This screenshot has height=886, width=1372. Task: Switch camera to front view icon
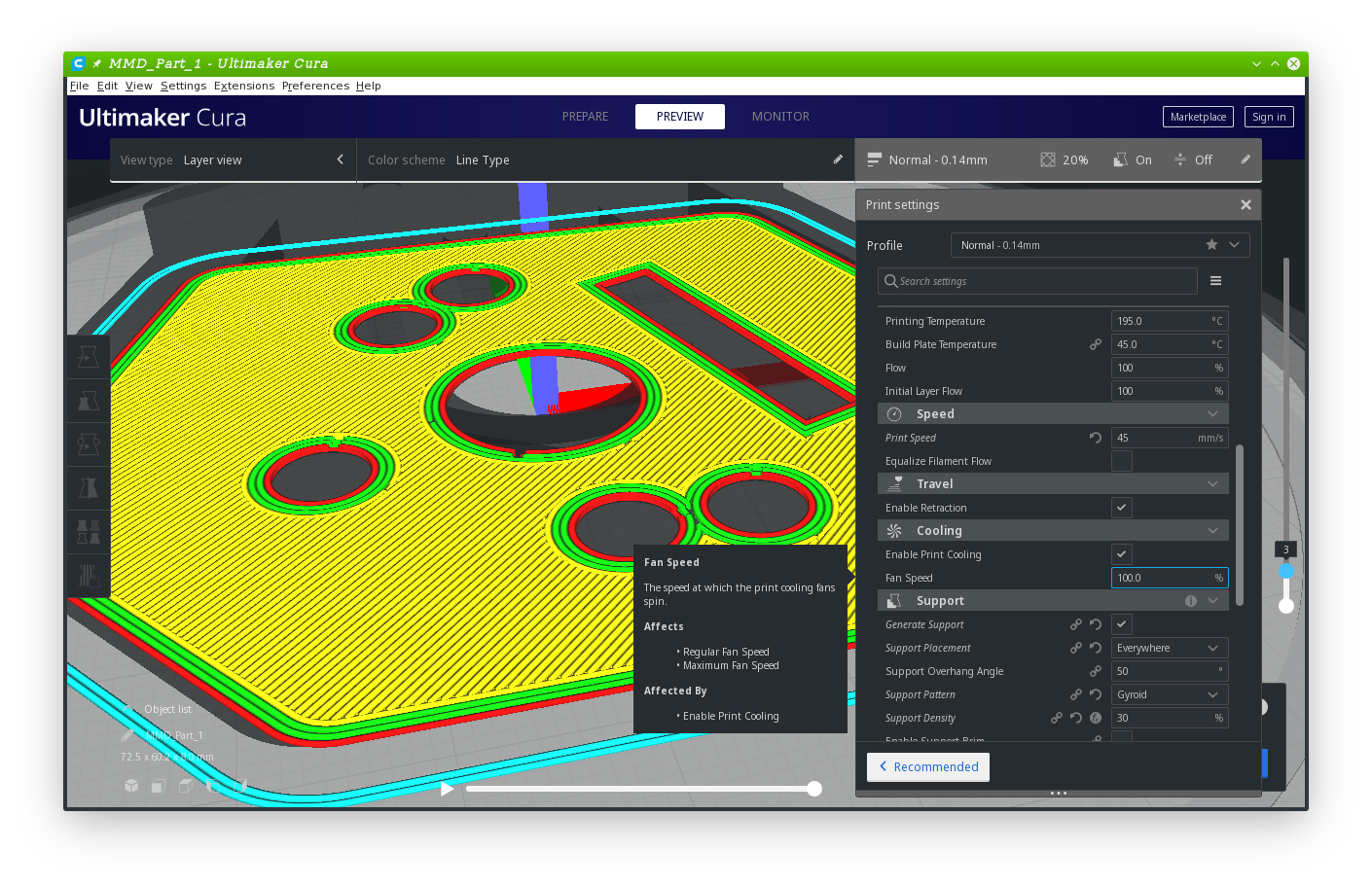coord(159,786)
